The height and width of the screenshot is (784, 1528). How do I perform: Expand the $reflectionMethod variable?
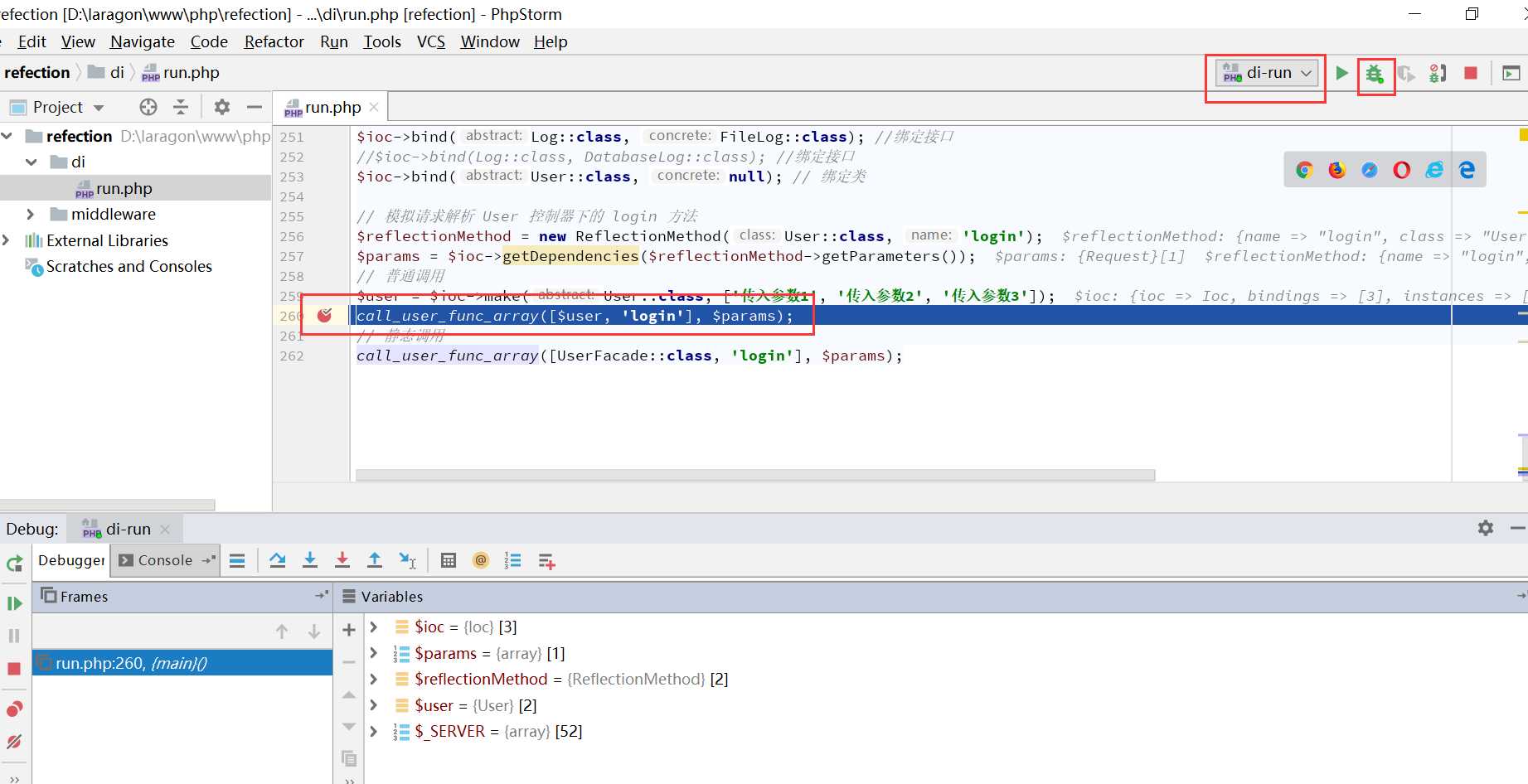(x=374, y=680)
